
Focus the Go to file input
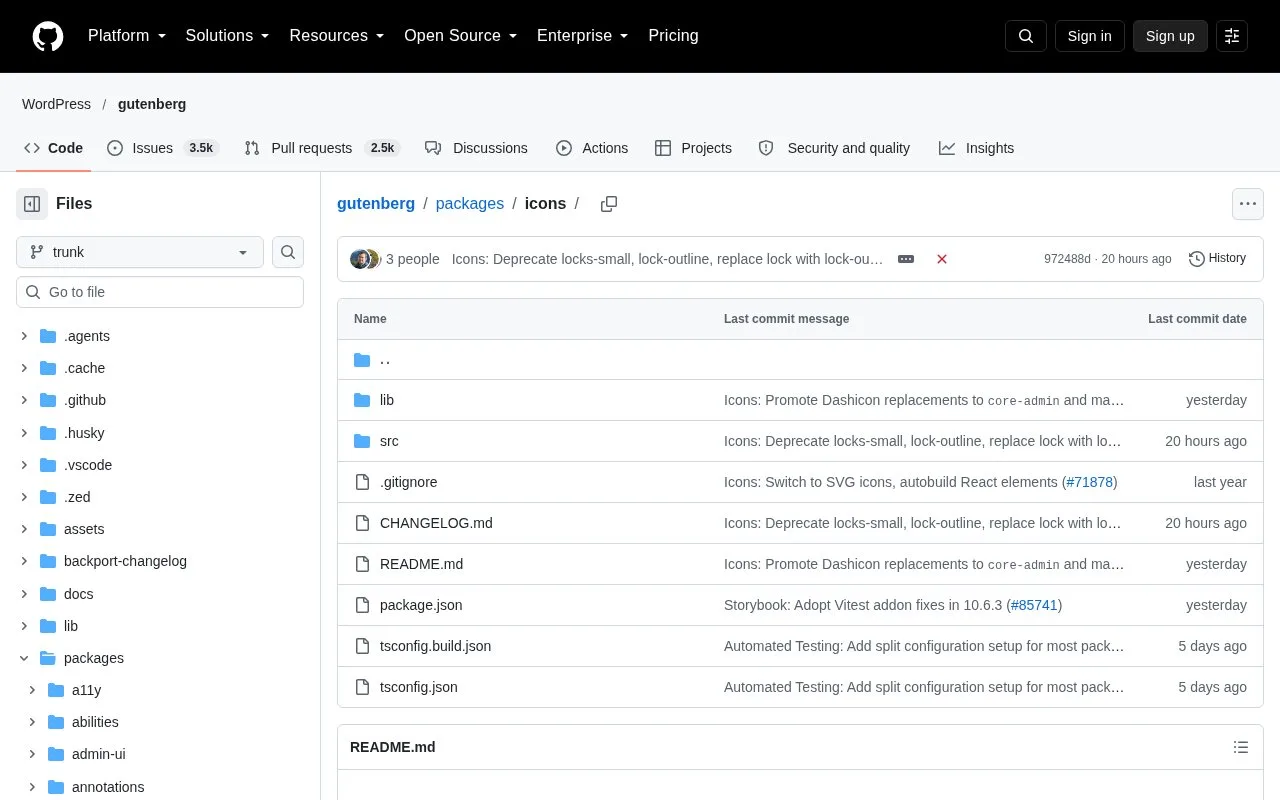(160, 292)
